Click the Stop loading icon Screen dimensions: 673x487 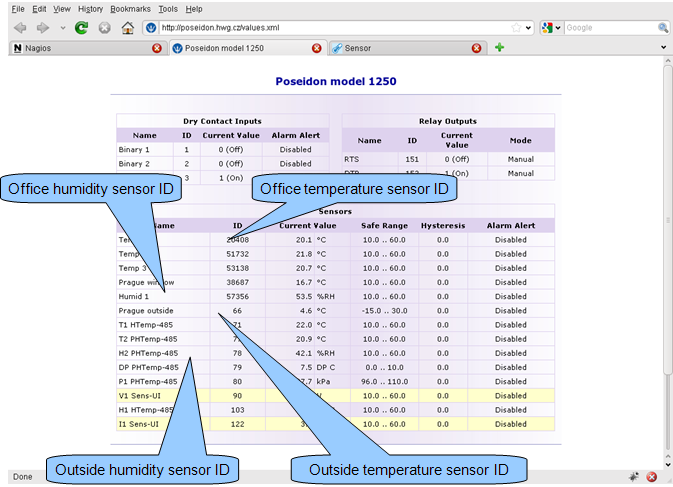(x=104, y=28)
